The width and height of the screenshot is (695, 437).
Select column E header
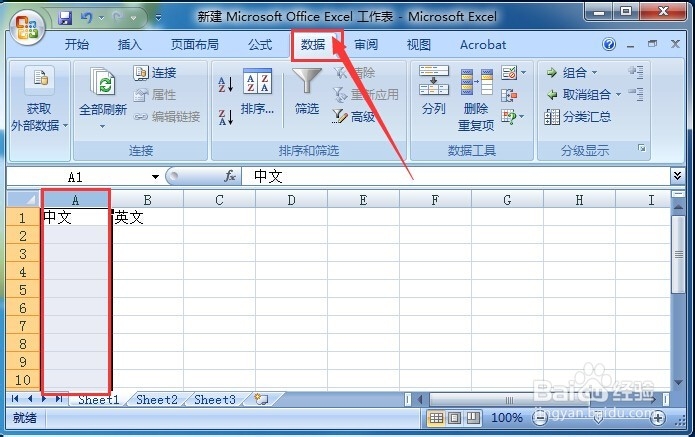coord(363,200)
